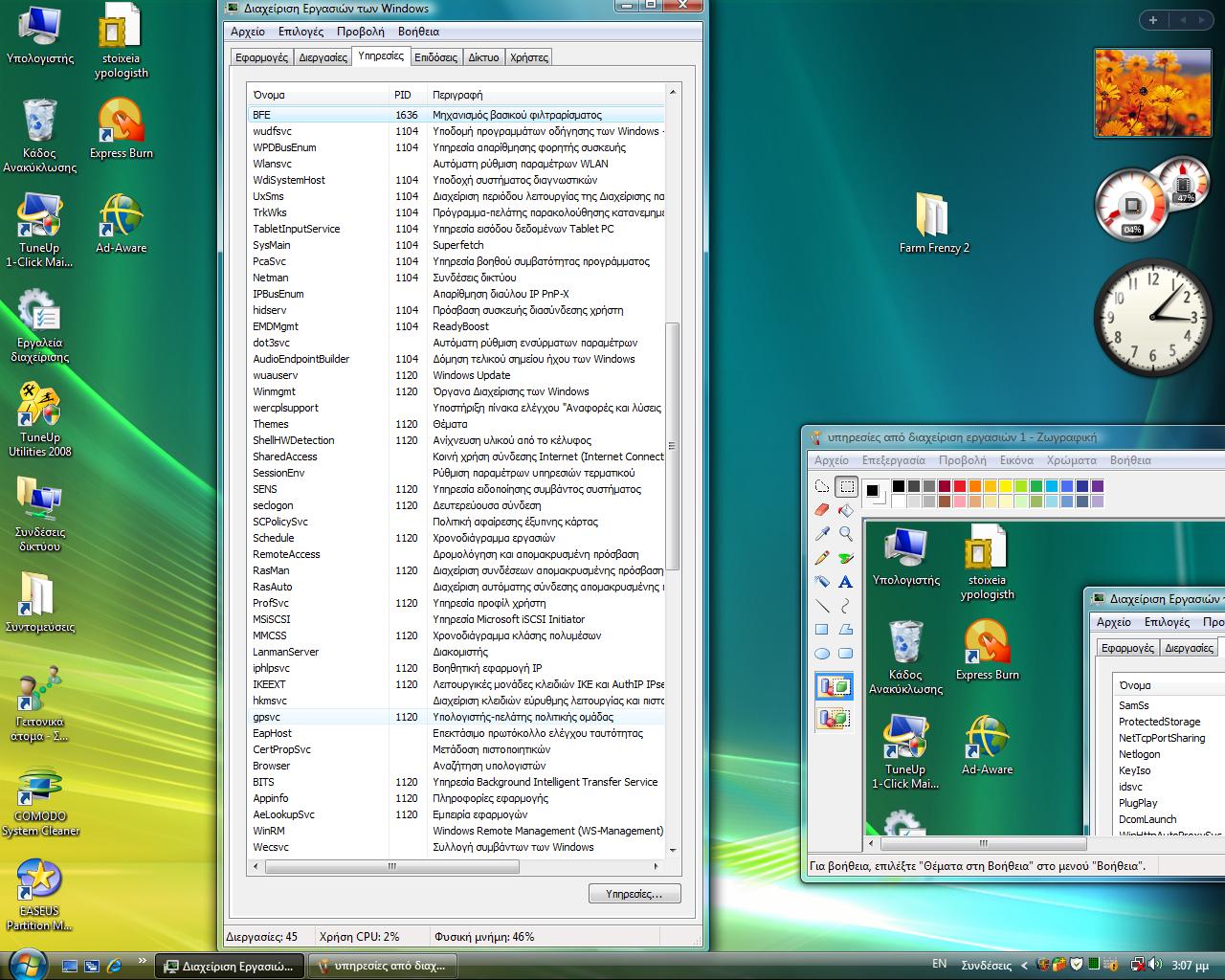Switch to the Διεργασίες tab

(323, 57)
